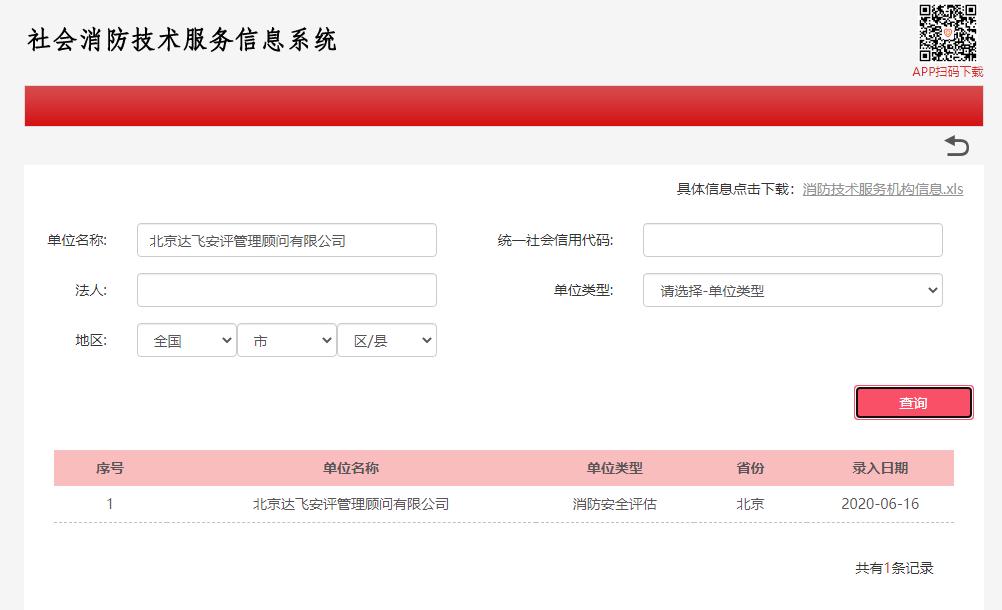The height and width of the screenshot is (610, 1002).
Task: Click the APP扫码下载 label
Action: click(x=947, y=72)
